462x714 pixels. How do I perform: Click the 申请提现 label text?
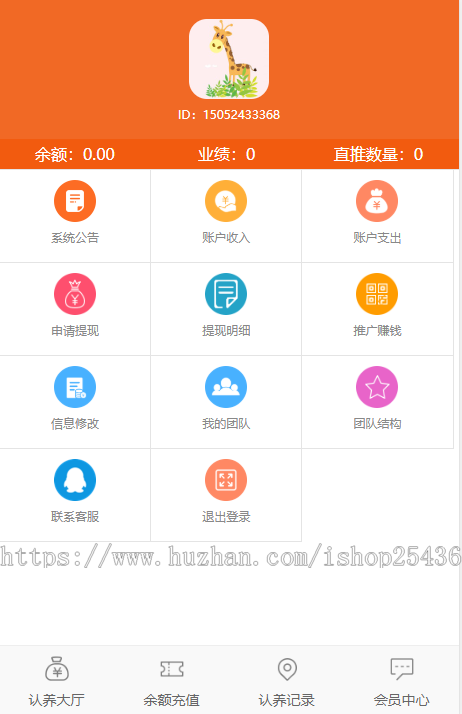click(75, 331)
